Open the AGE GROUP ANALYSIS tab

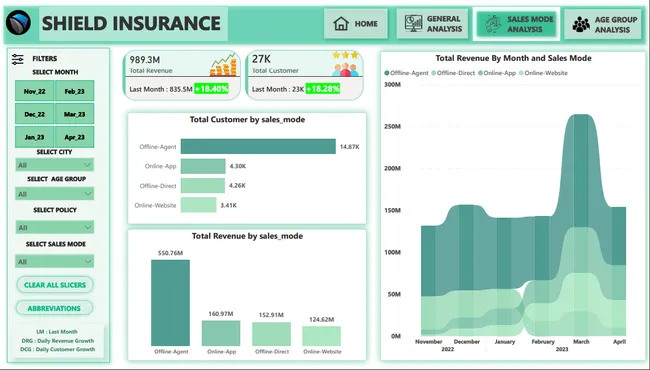tap(603, 24)
